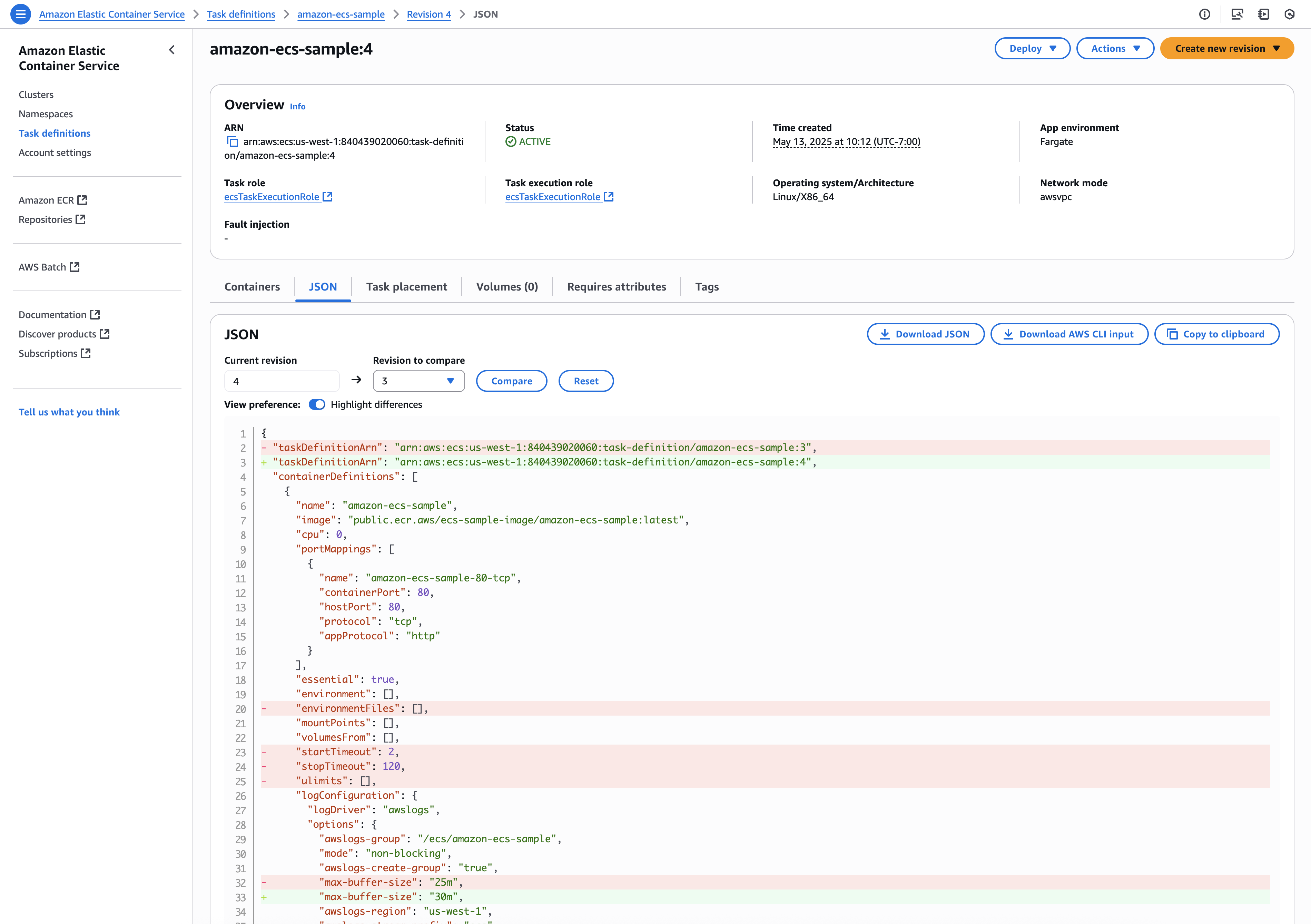This screenshot has height=924, width=1311.
Task: Click the Time created date text
Action: [846, 141]
